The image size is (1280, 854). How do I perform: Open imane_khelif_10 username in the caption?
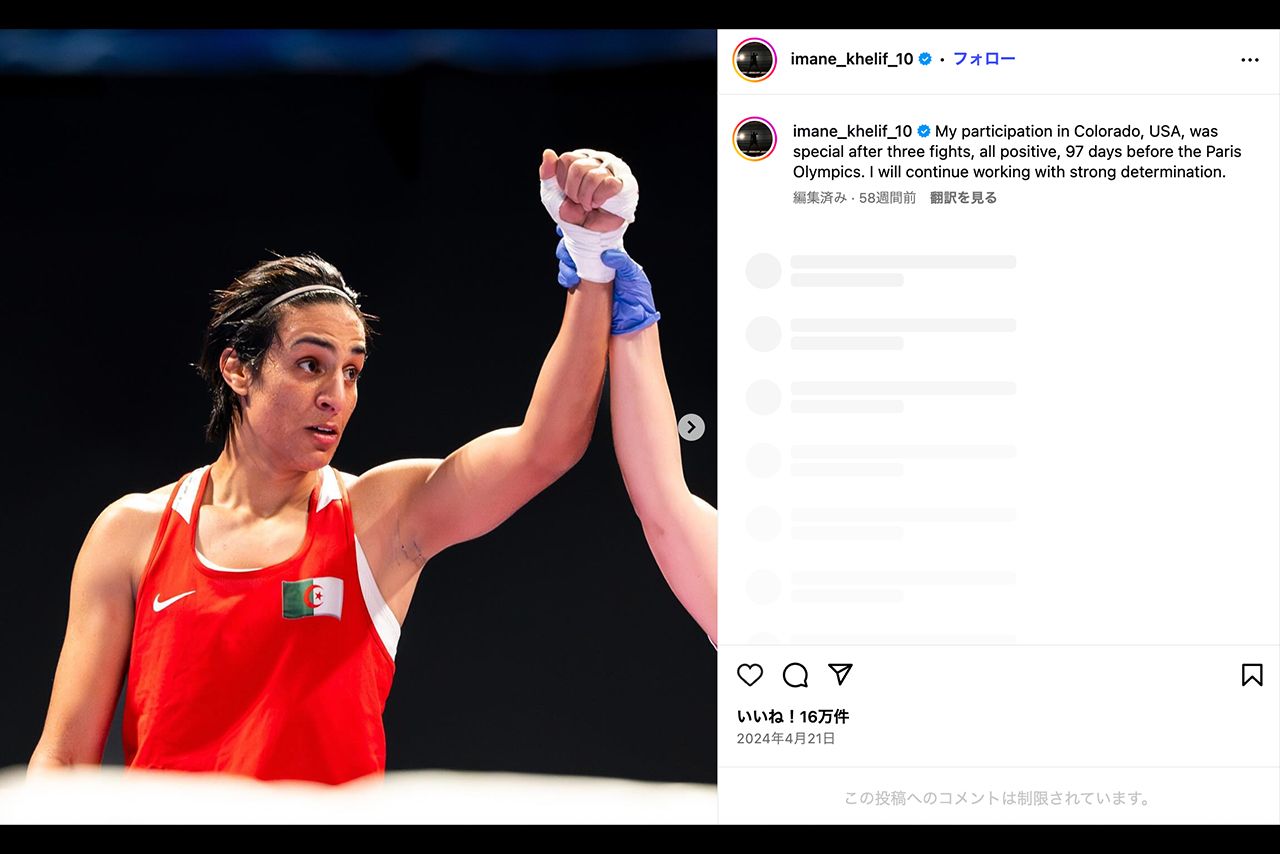[853, 131]
